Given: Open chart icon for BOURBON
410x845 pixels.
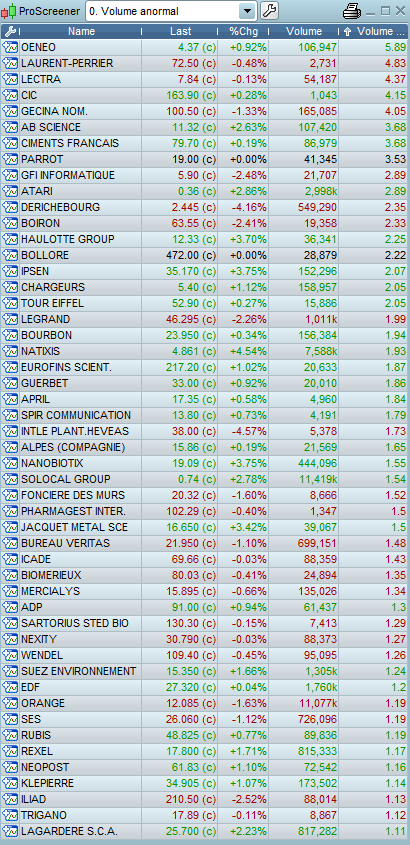Looking at the screenshot, I should tap(11, 335).
